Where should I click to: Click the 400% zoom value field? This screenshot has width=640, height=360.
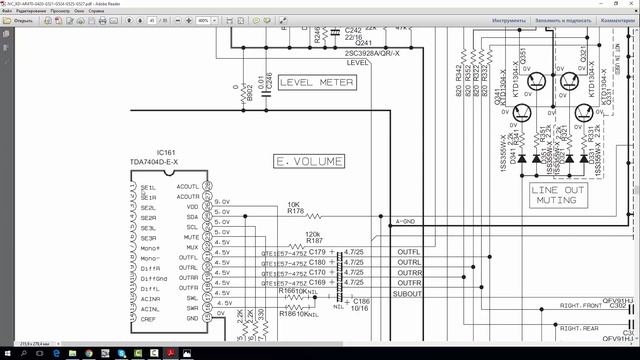[x=203, y=20]
